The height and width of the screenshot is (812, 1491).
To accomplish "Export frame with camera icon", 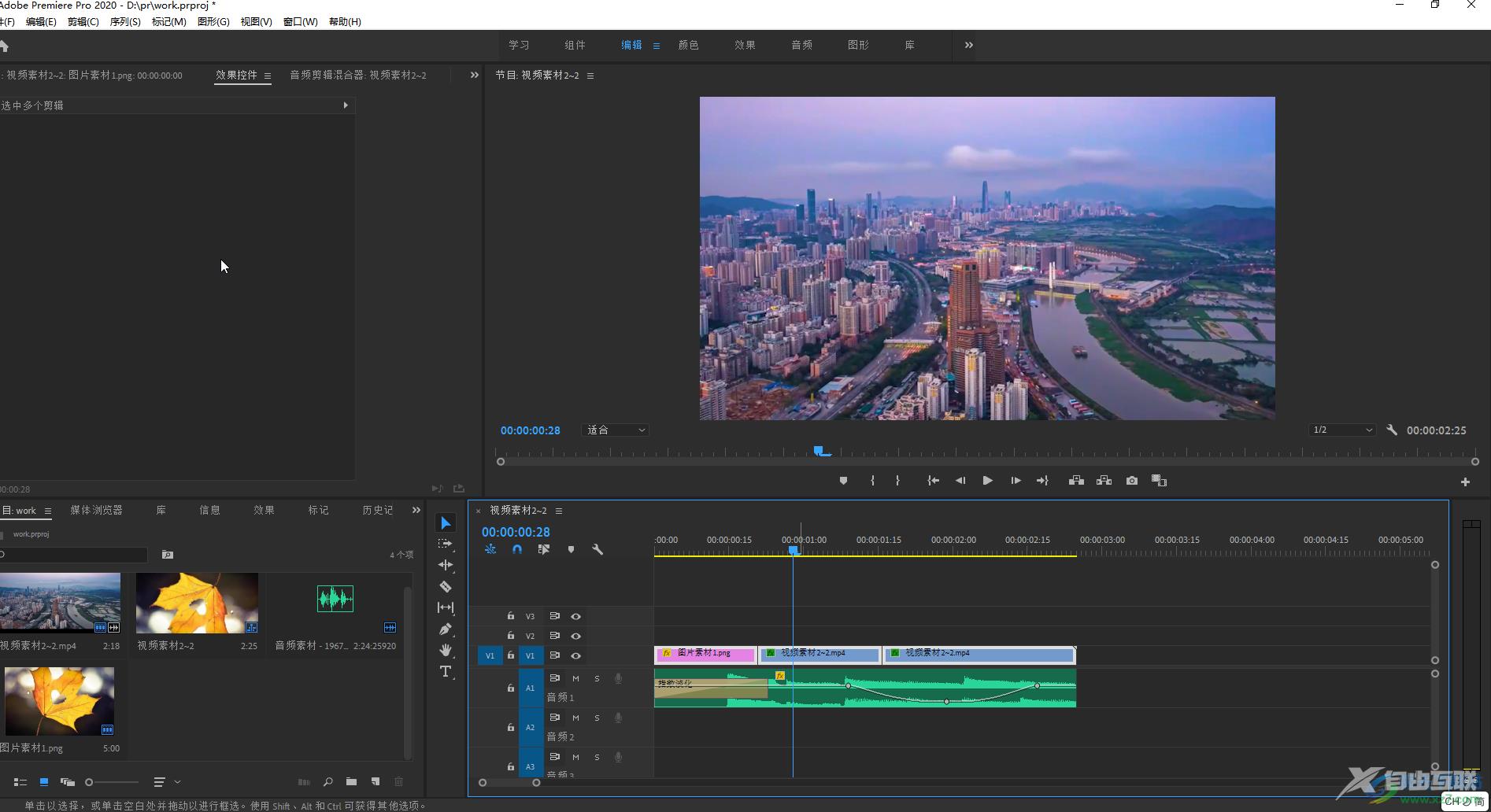I will pyautogui.click(x=1132, y=481).
